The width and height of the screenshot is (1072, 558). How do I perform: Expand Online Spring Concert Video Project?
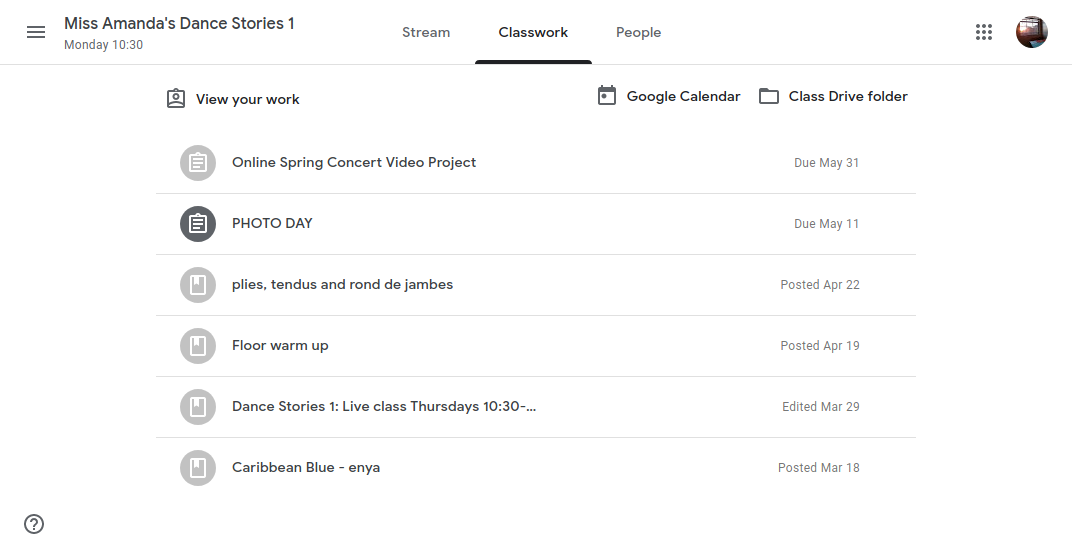[x=536, y=163]
